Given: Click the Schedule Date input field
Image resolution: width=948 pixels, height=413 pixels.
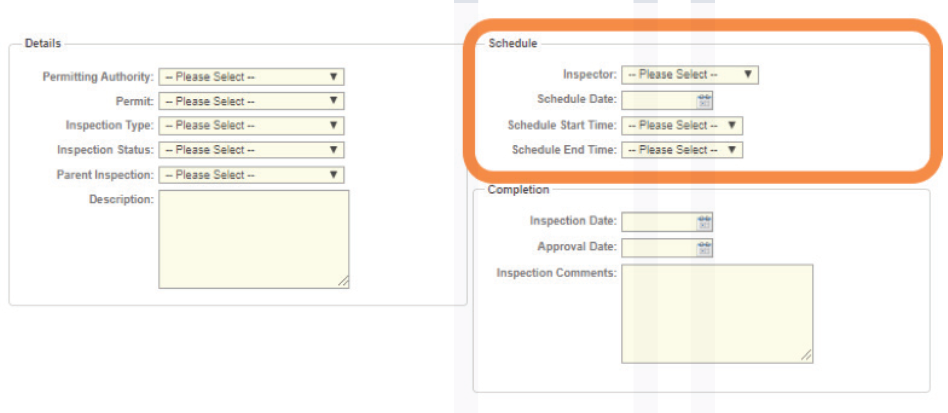Looking at the screenshot, I should click(x=659, y=100).
